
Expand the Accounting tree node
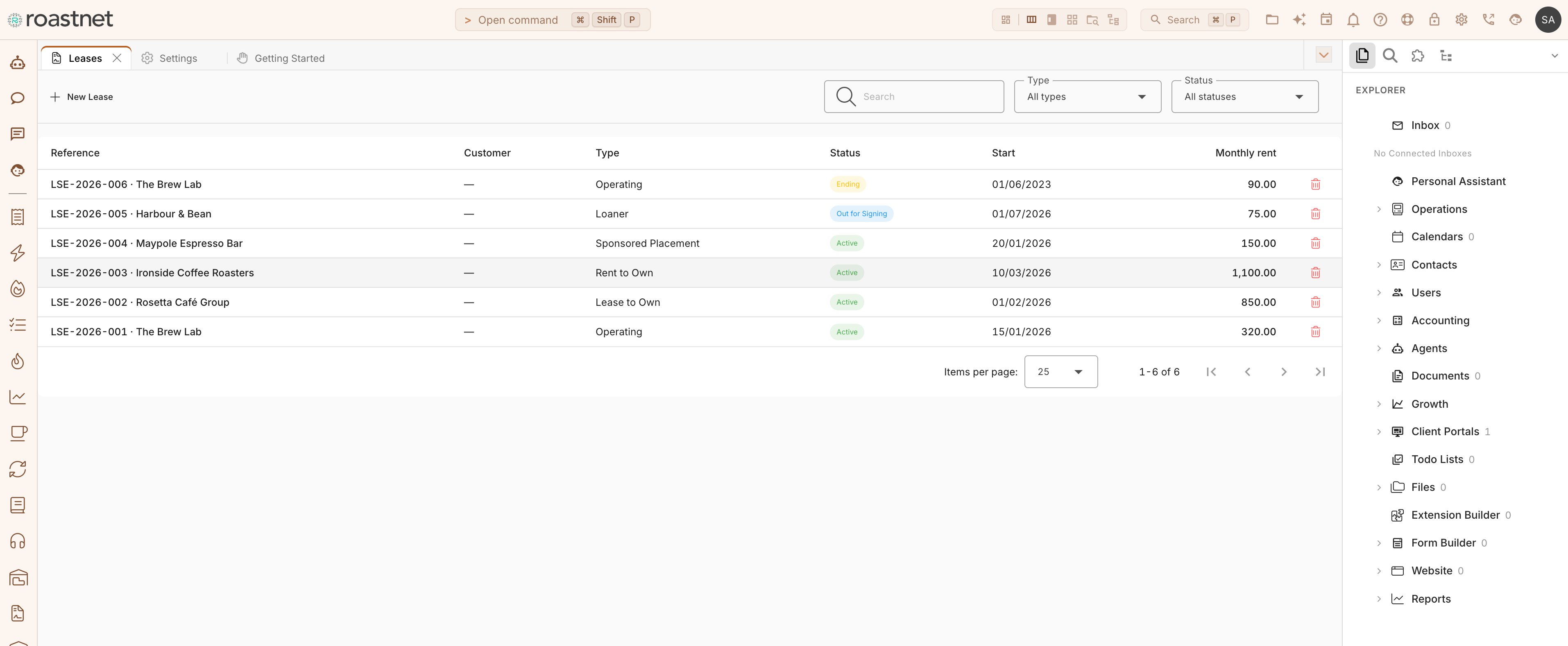(x=1379, y=321)
